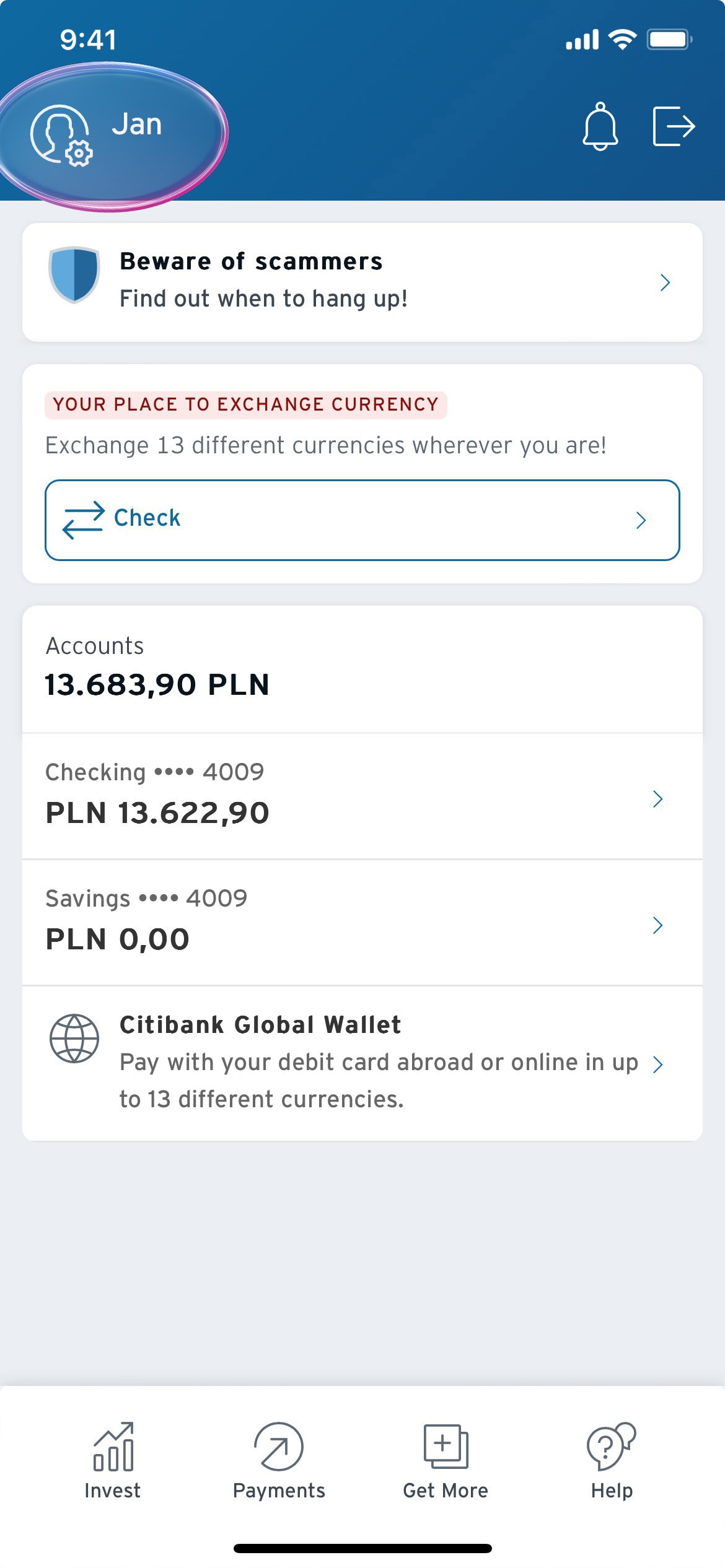Tap the Payments arrow circle icon
The height and width of the screenshot is (1568, 725).
coord(279,1446)
